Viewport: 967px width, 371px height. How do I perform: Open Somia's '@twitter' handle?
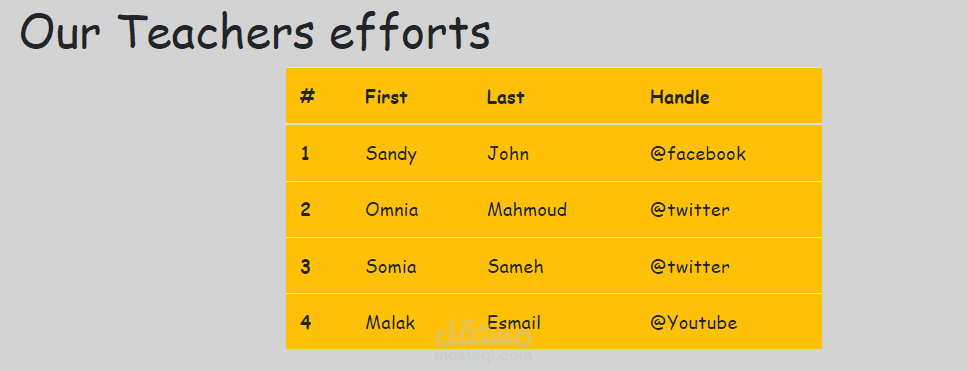click(689, 267)
